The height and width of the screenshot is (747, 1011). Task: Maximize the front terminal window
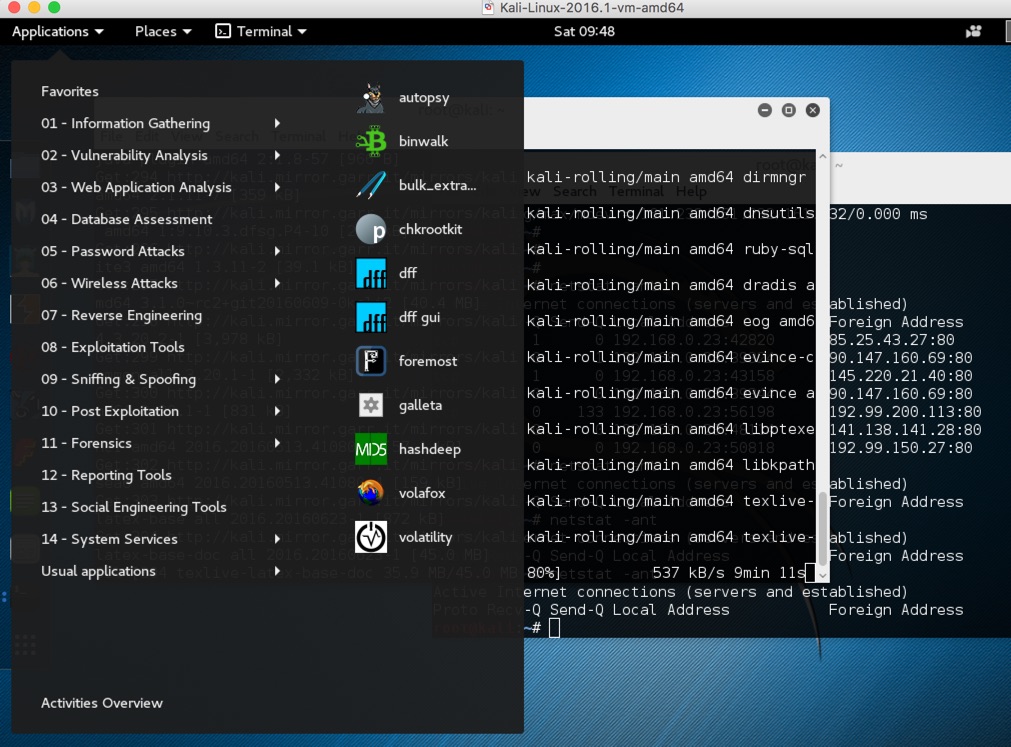point(789,110)
